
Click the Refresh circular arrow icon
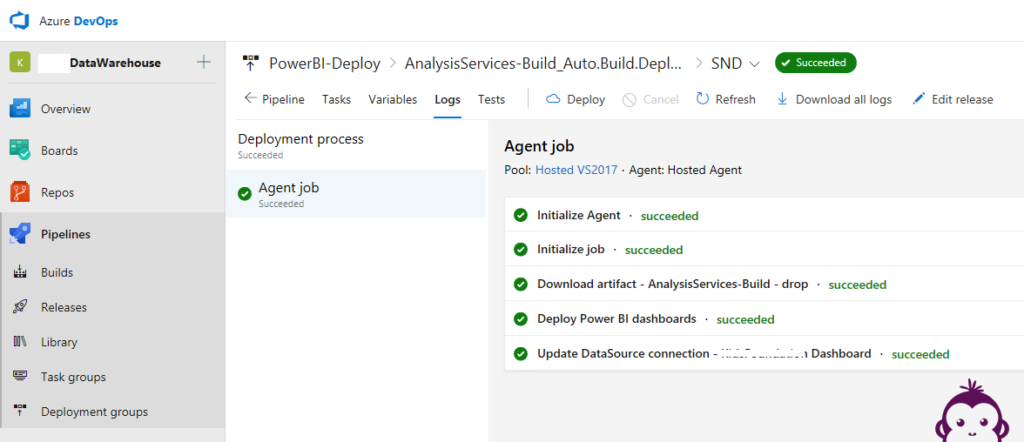tap(703, 99)
